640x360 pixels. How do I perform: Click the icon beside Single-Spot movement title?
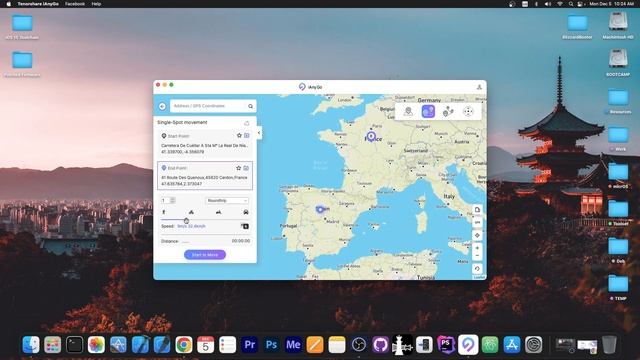[247, 123]
